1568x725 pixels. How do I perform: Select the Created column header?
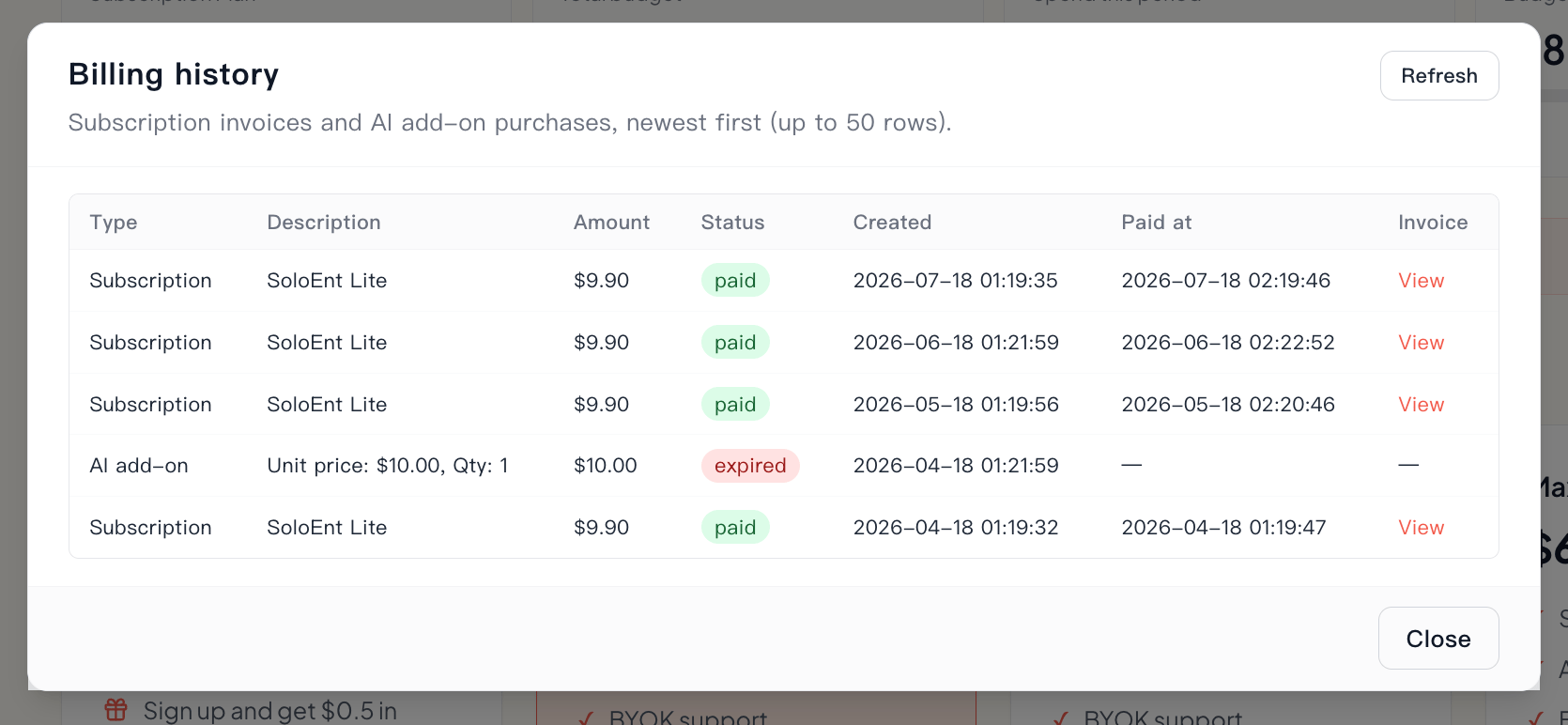tap(892, 223)
